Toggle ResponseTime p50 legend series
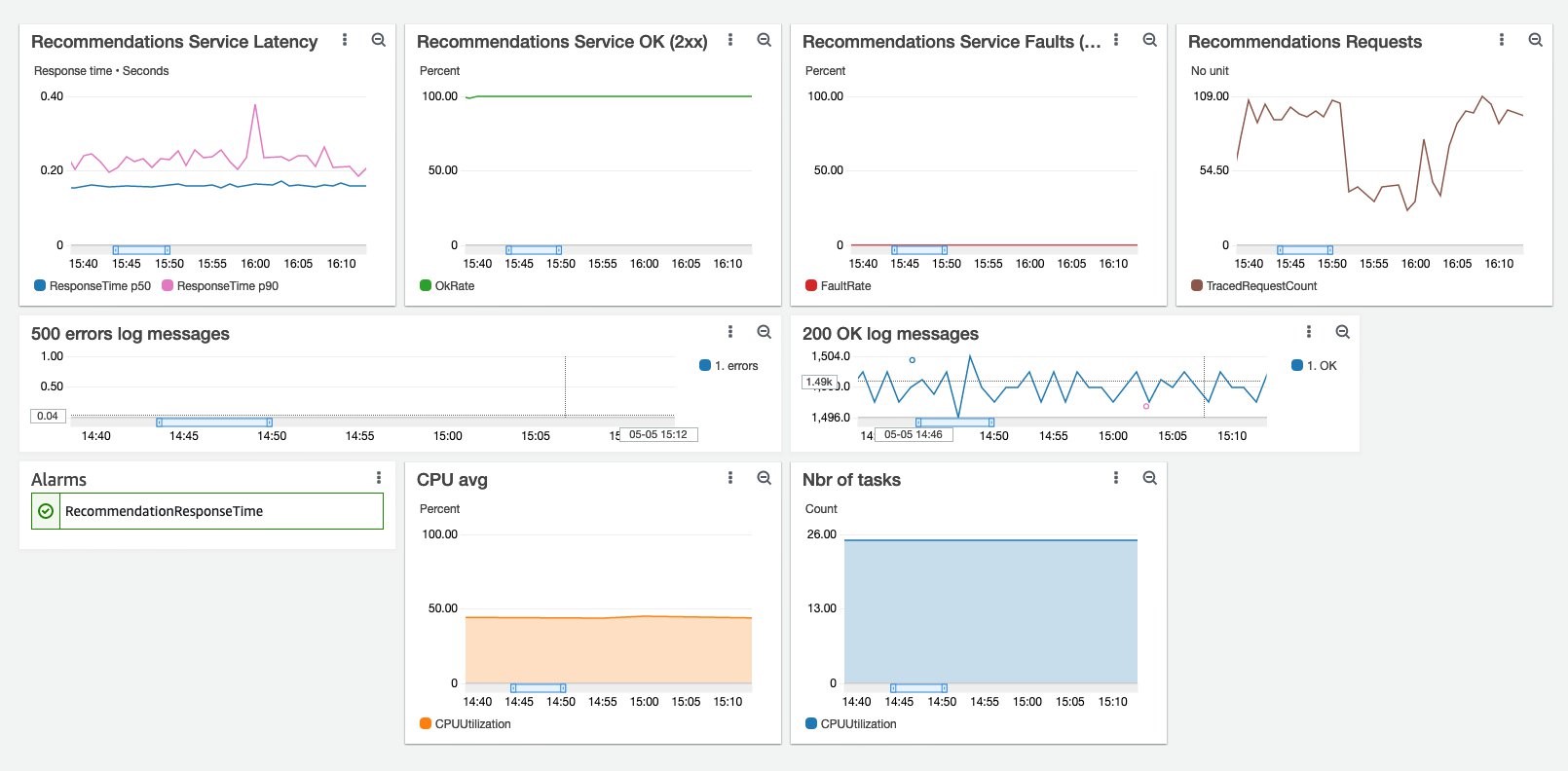Image resolution: width=1568 pixels, height=771 pixels. [93, 286]
